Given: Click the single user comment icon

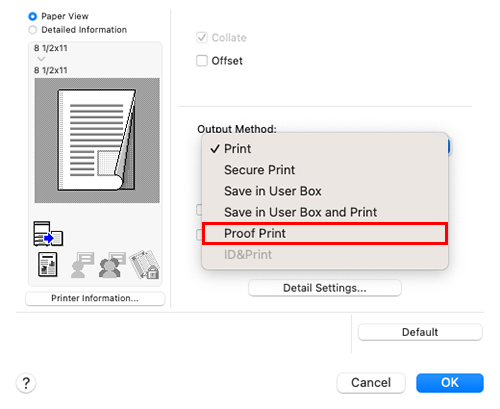Looking at the screenshot, I should (x=82, y=265).
